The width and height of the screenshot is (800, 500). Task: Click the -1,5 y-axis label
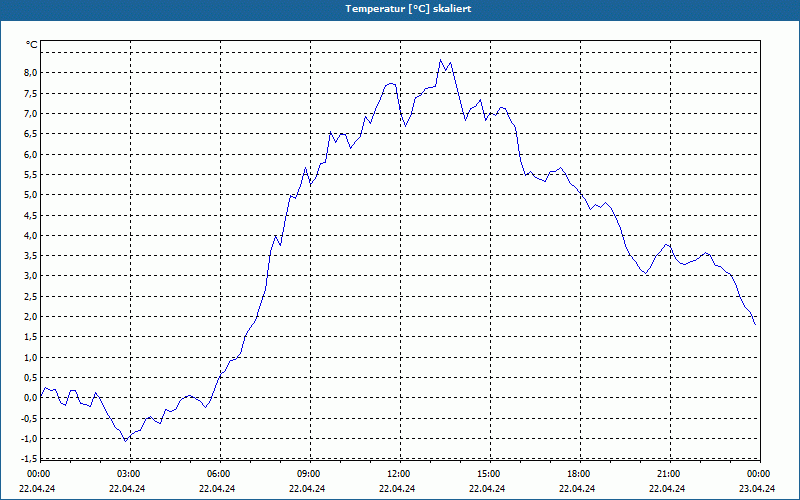point(30,459)
